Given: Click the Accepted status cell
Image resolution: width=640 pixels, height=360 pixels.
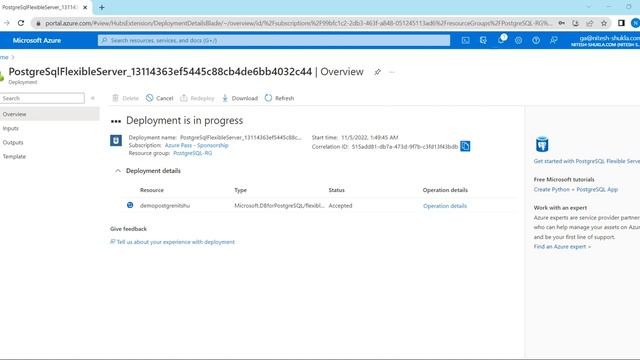Looking at the screenshot, I should (x=340, y=206).
